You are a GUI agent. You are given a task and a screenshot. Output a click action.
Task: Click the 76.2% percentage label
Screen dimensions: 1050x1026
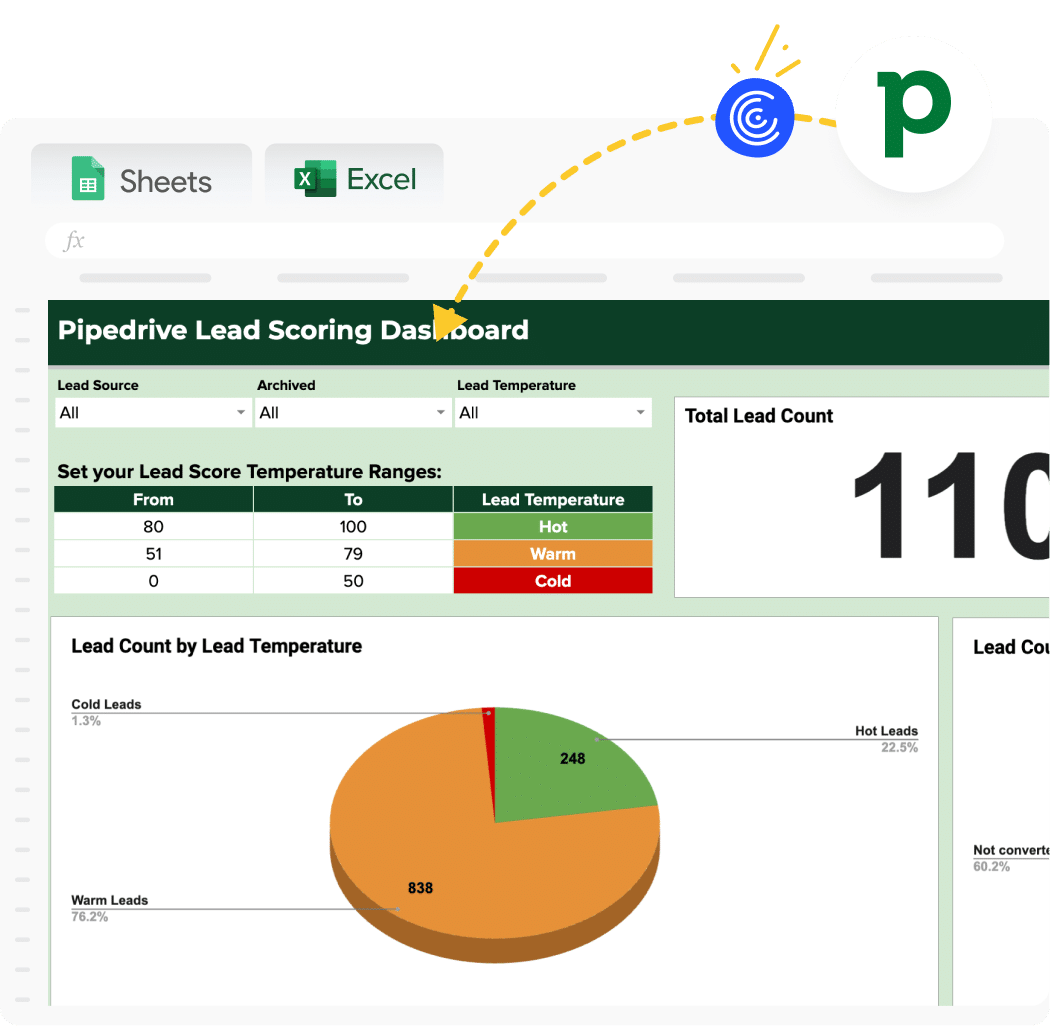point(89,917)
